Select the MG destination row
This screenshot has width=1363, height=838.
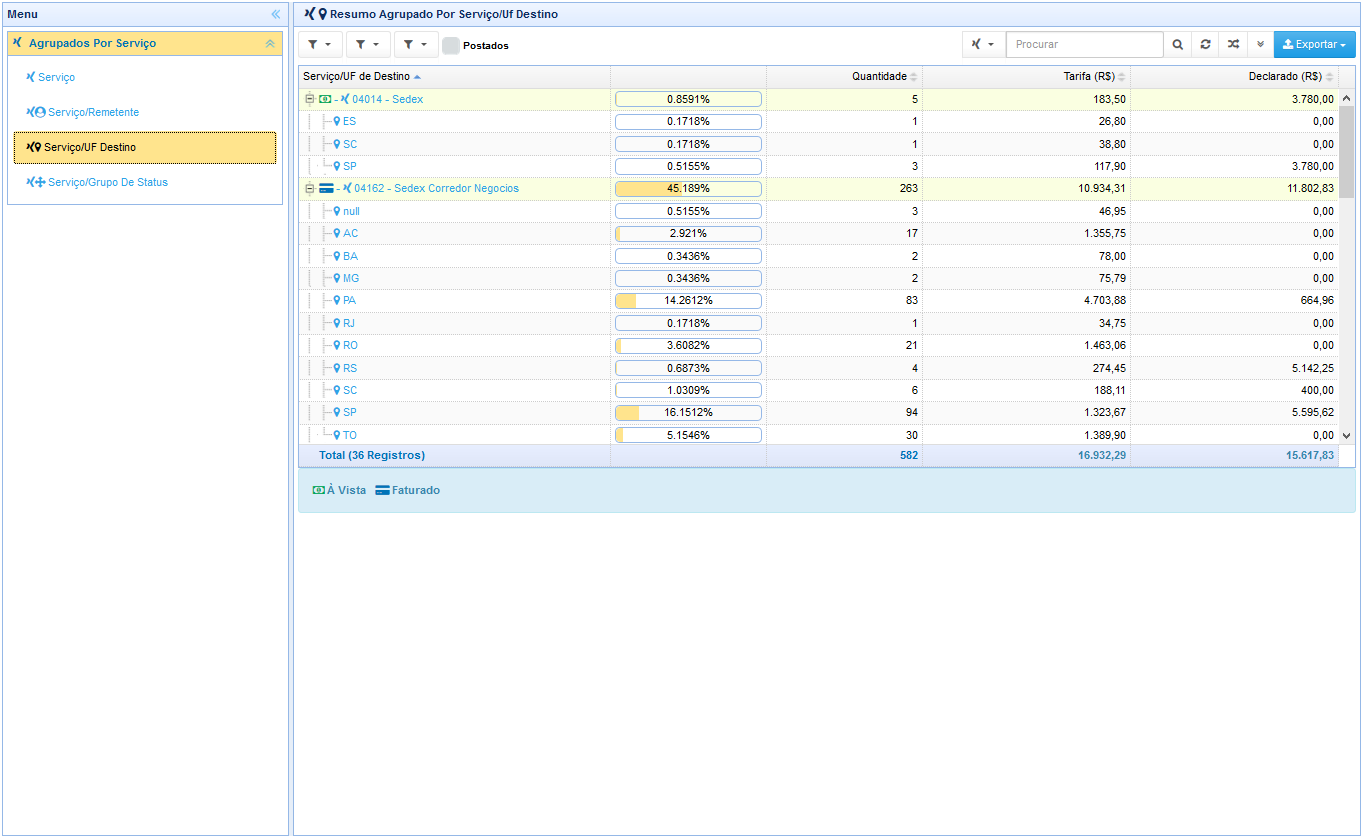[818, 278]
